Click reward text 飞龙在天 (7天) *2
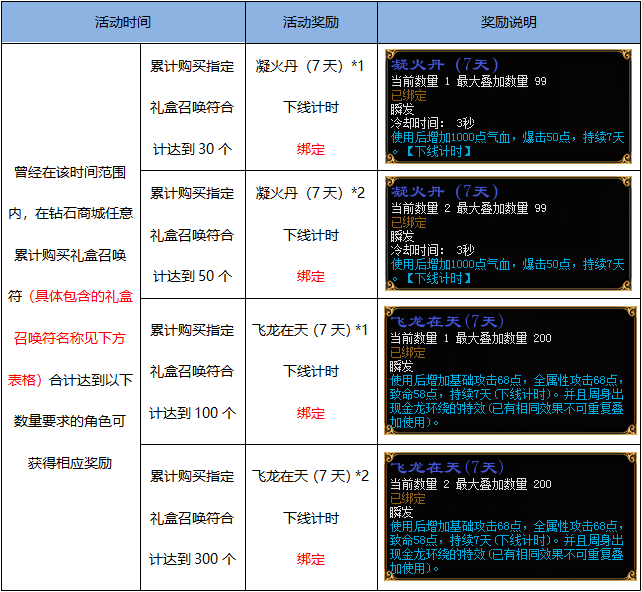 pyautogui.click(x=310, y=476)
